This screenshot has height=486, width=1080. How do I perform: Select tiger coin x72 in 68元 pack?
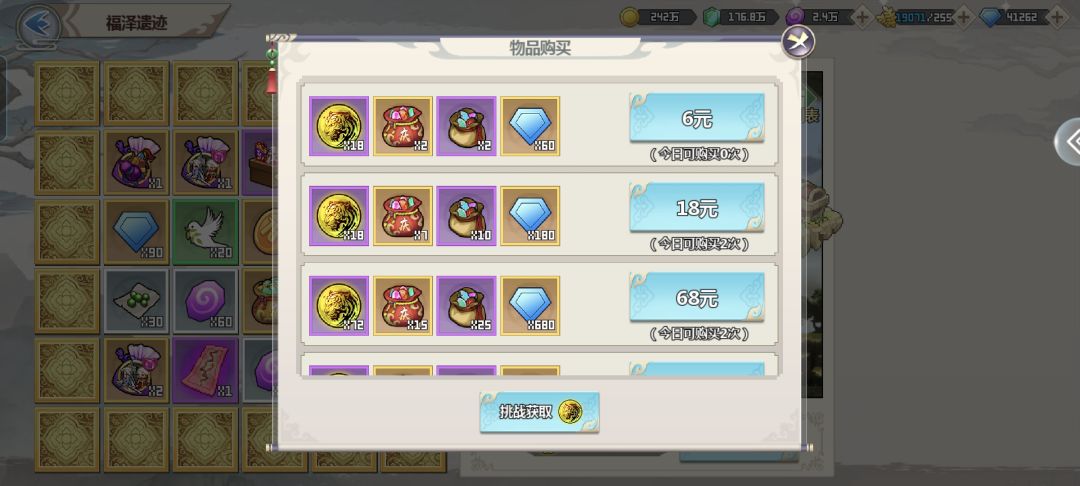[339, 306]
